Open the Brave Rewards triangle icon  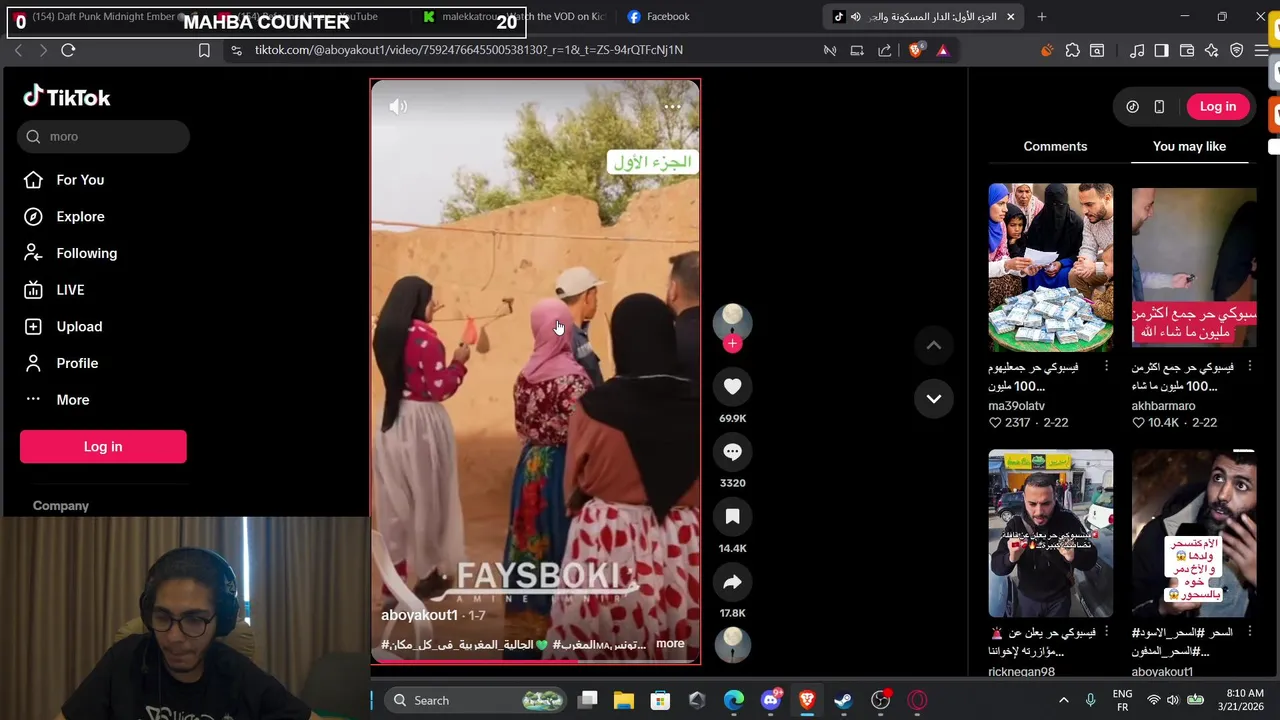click(x=942, y=50)
